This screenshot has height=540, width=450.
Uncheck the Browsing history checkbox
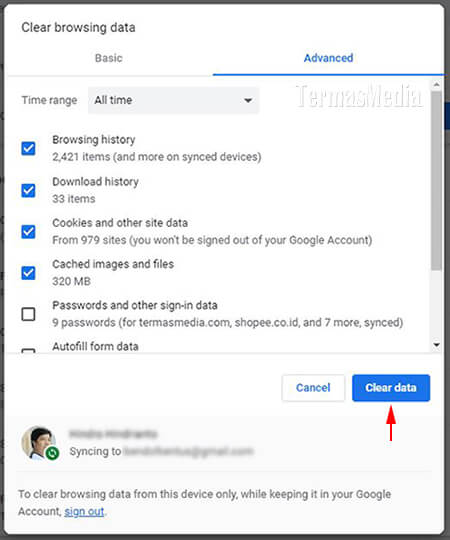click(x=28, y=148)
